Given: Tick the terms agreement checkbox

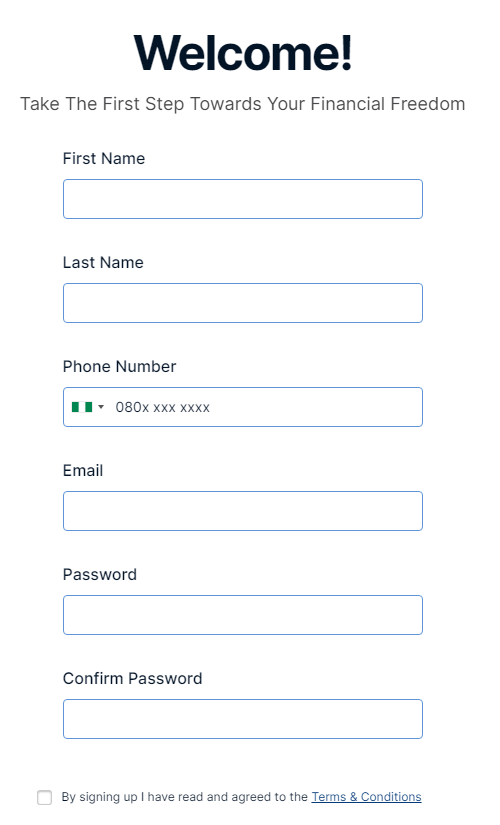Looking at the screenshot, I should pyautogui.click(x=45, y=797).
